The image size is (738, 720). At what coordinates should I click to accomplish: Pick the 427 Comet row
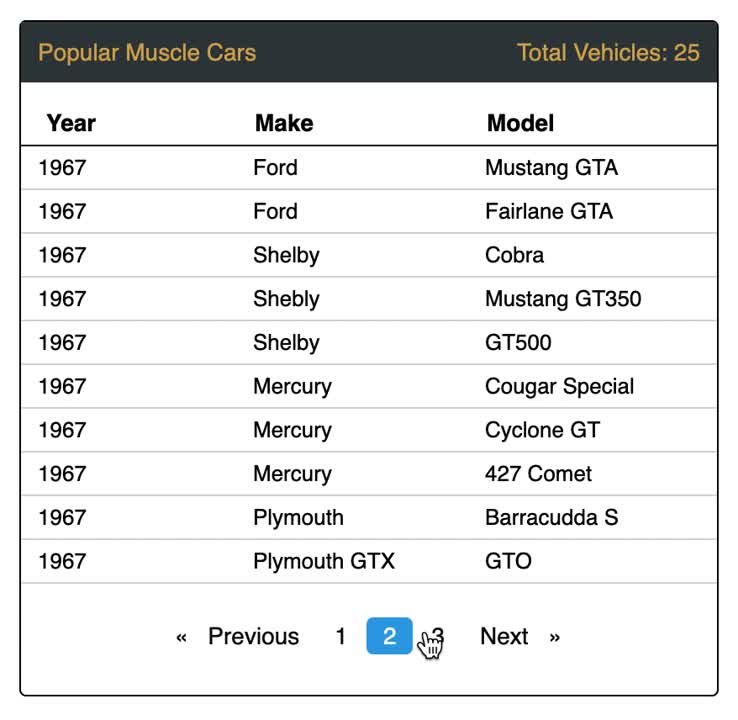pos(369,474)
